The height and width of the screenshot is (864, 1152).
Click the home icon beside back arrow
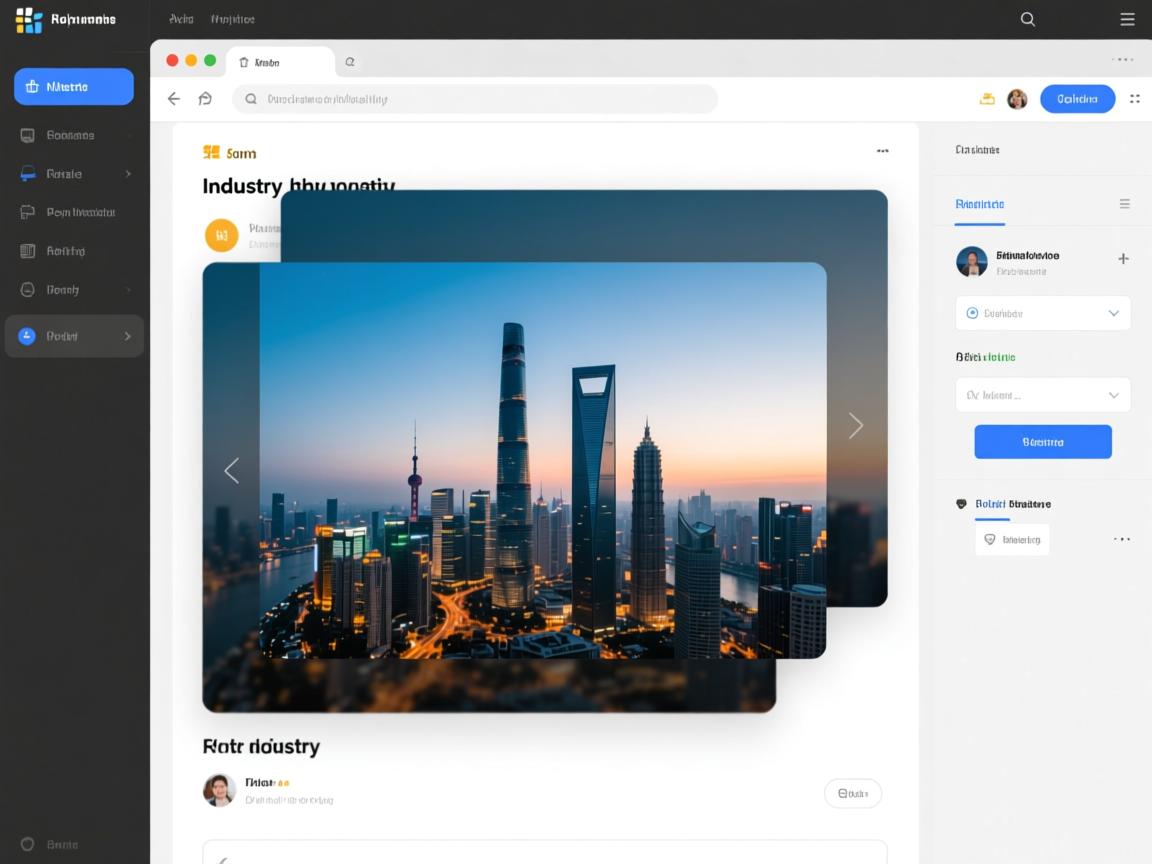click(205, 99)
